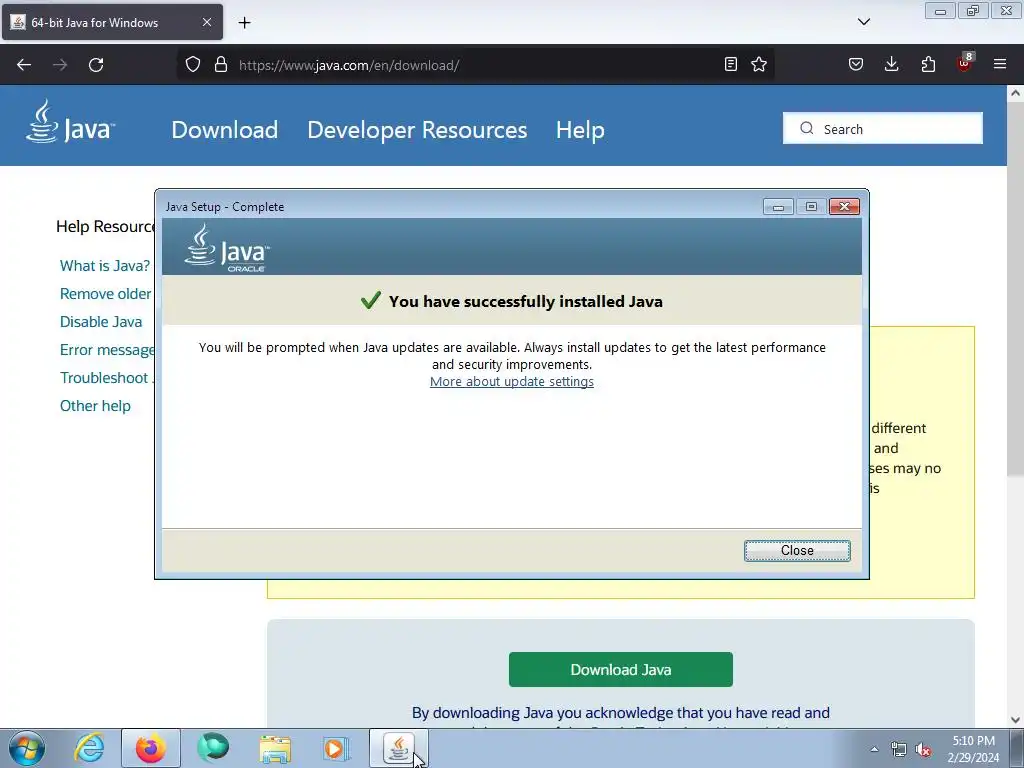Image resolution: width=1024 pixels, height=768 pixels.
Task: Reload the page with refresh icon
Action: click(96, 65)
